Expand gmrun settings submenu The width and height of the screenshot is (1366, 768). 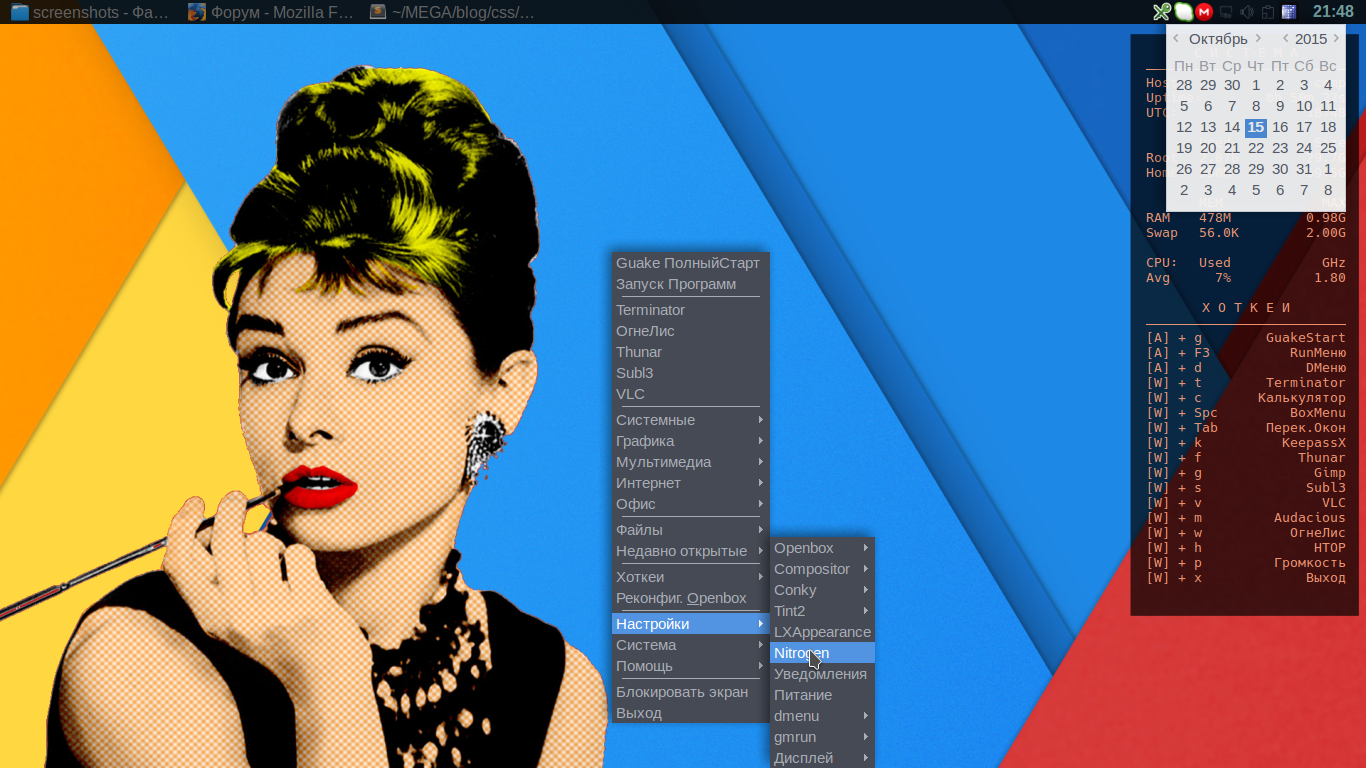822,737
